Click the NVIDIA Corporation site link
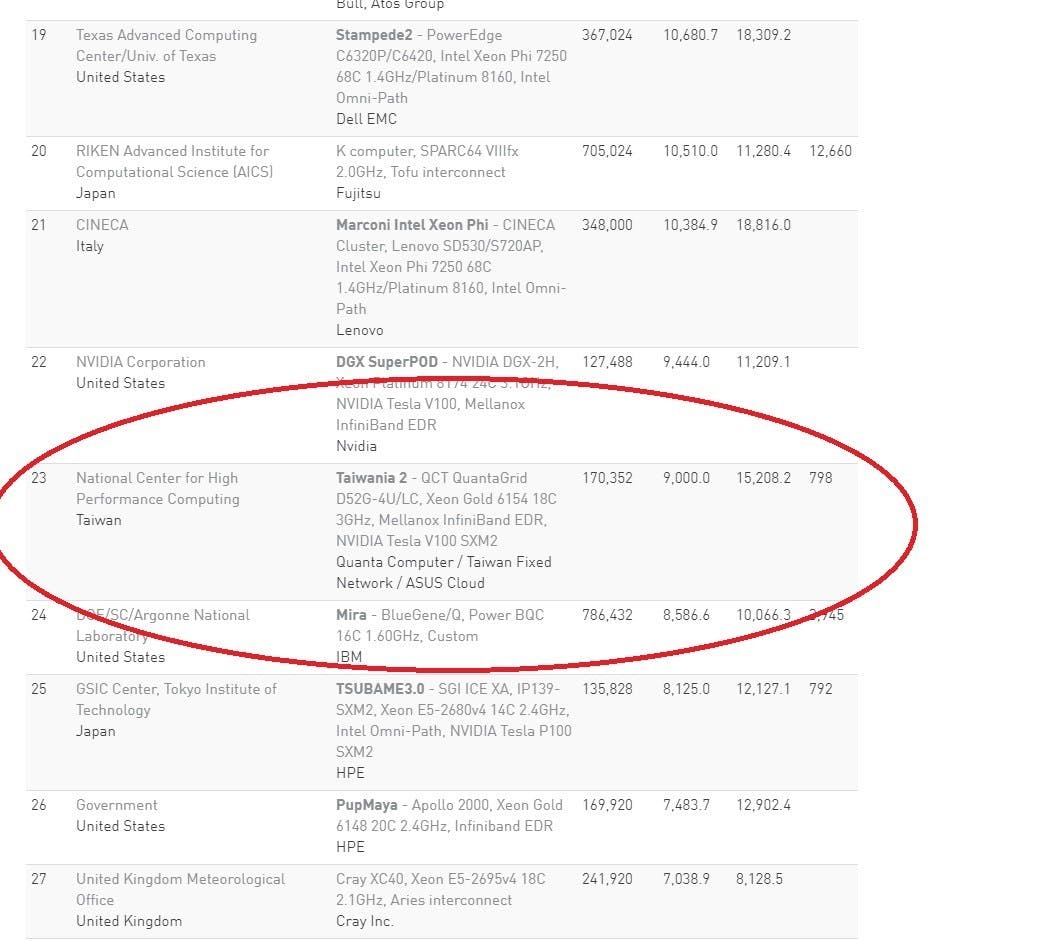 pyautogui.click(x=140, y=362)
